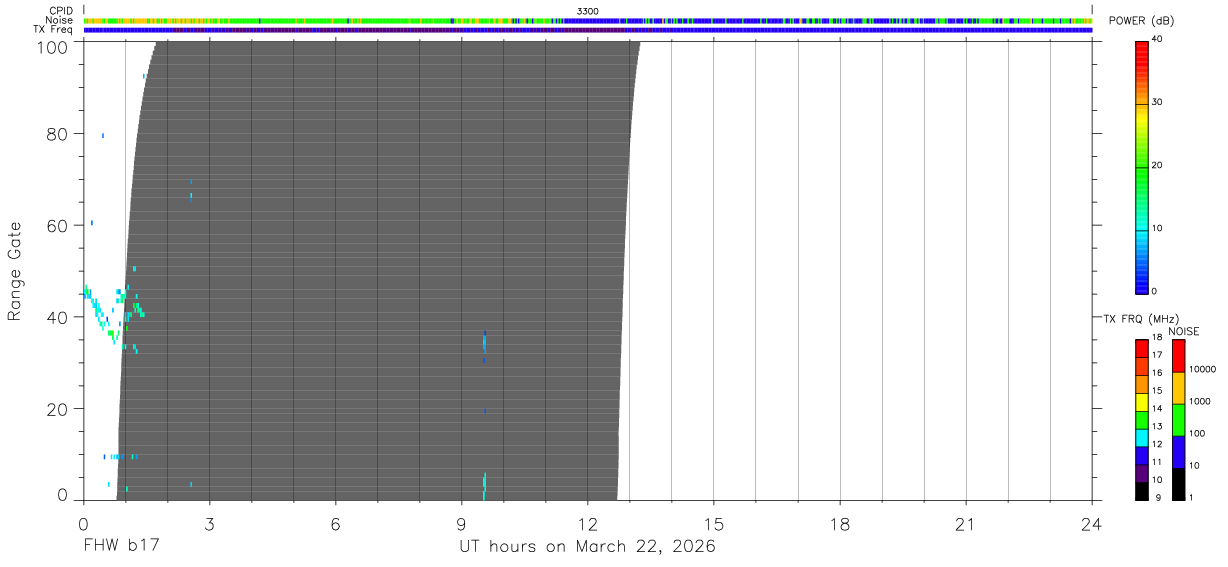Click the CPID value 3300

tap(587, 11)
